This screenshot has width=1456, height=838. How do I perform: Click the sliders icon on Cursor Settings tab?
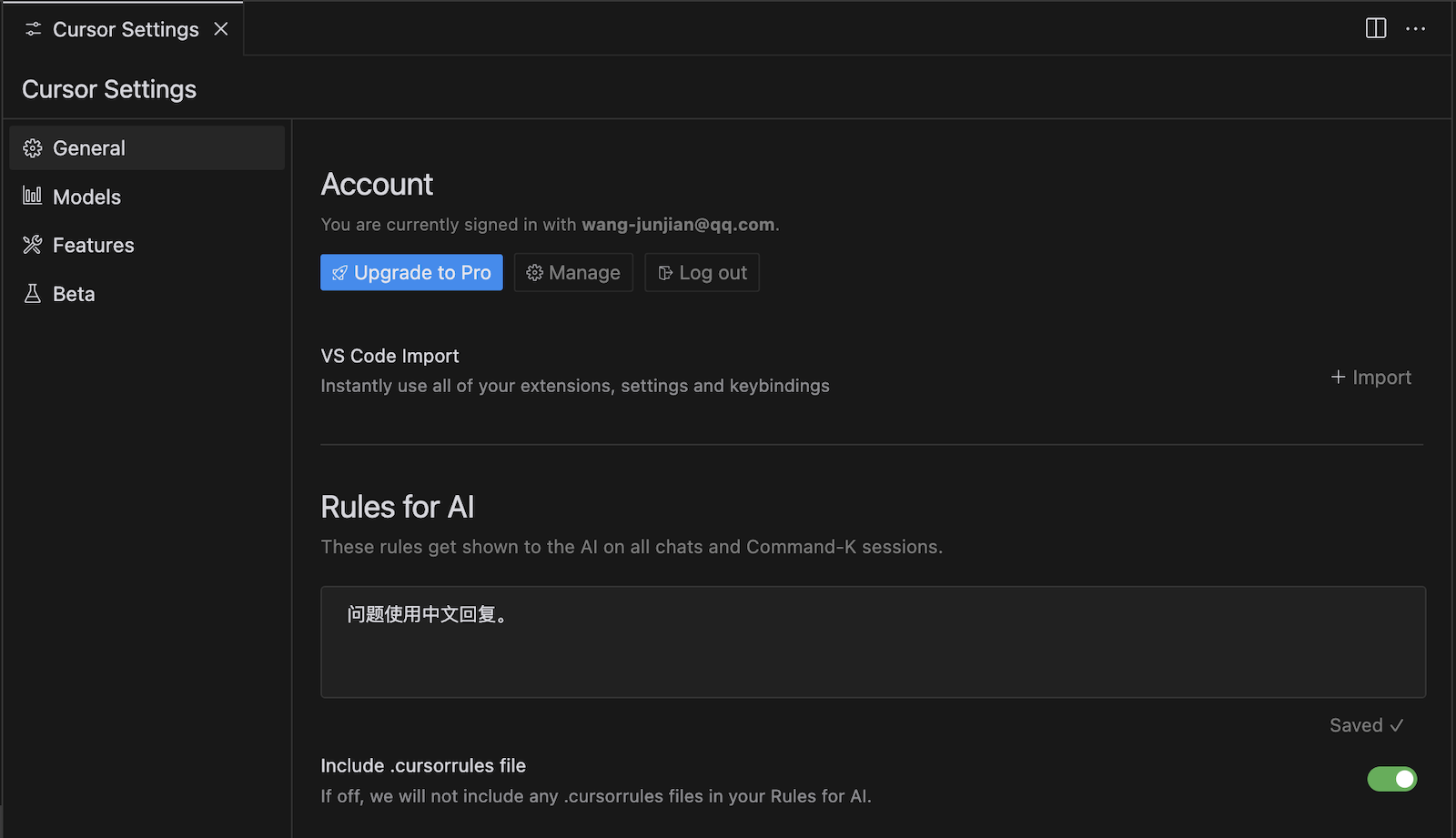[34, 29]
